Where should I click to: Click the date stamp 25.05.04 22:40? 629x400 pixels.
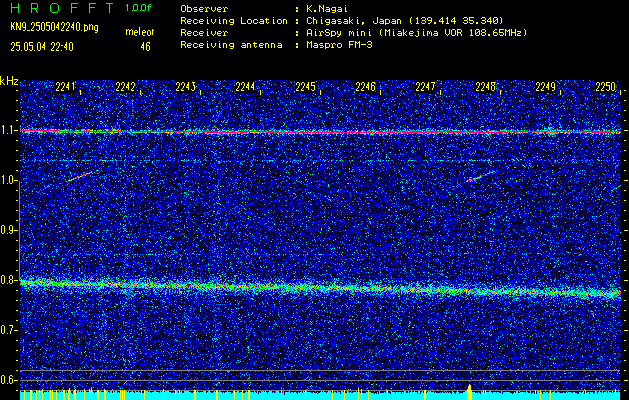coord(42,47)
